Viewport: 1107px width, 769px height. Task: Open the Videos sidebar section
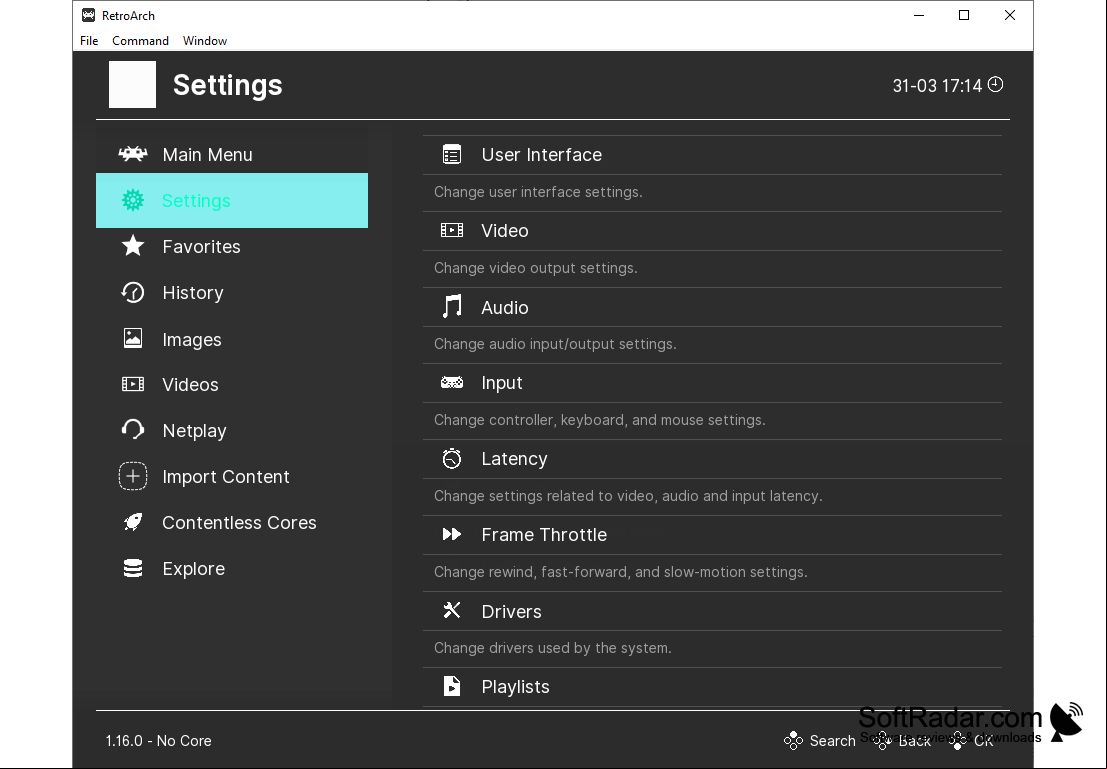[x=232, y=384]
